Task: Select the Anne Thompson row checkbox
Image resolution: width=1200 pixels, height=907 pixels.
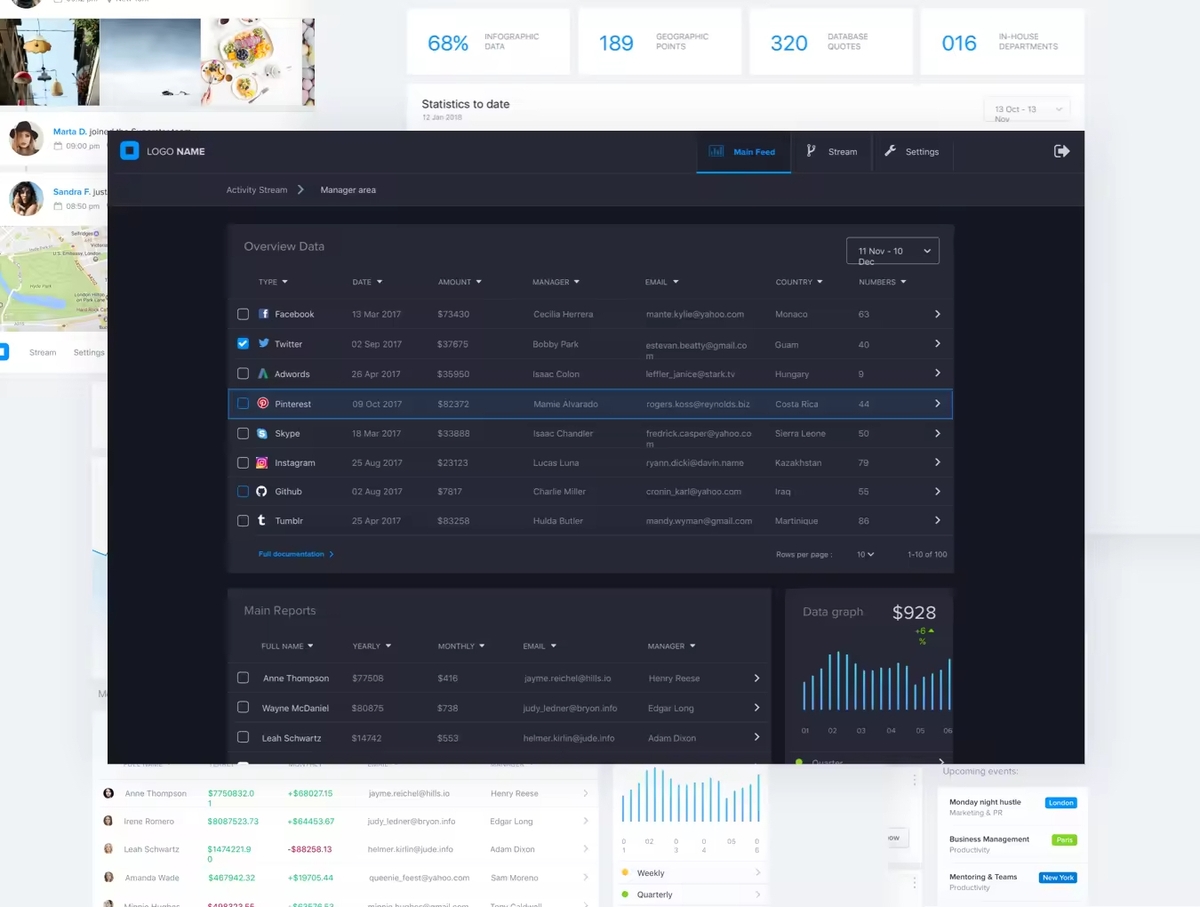Action: click(x=243, y=678)
